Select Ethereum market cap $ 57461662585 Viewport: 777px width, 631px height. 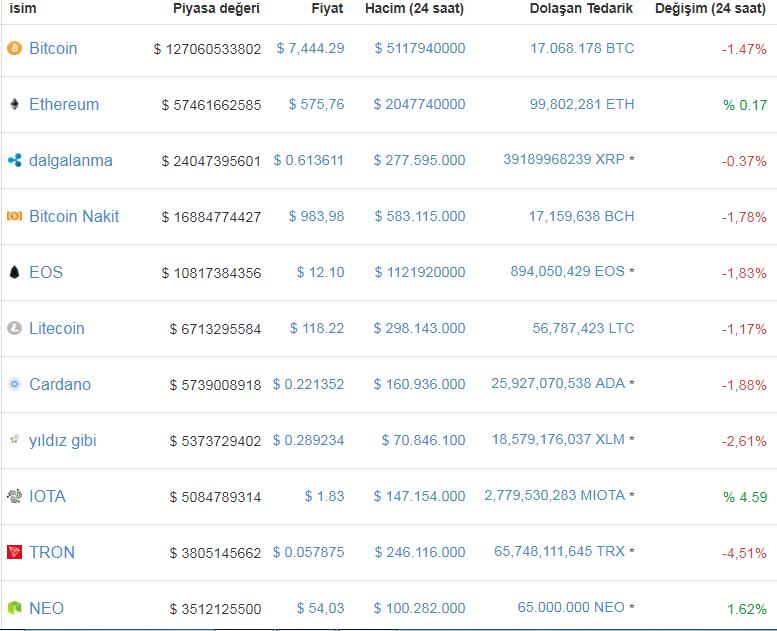click(x=211, y=105)
